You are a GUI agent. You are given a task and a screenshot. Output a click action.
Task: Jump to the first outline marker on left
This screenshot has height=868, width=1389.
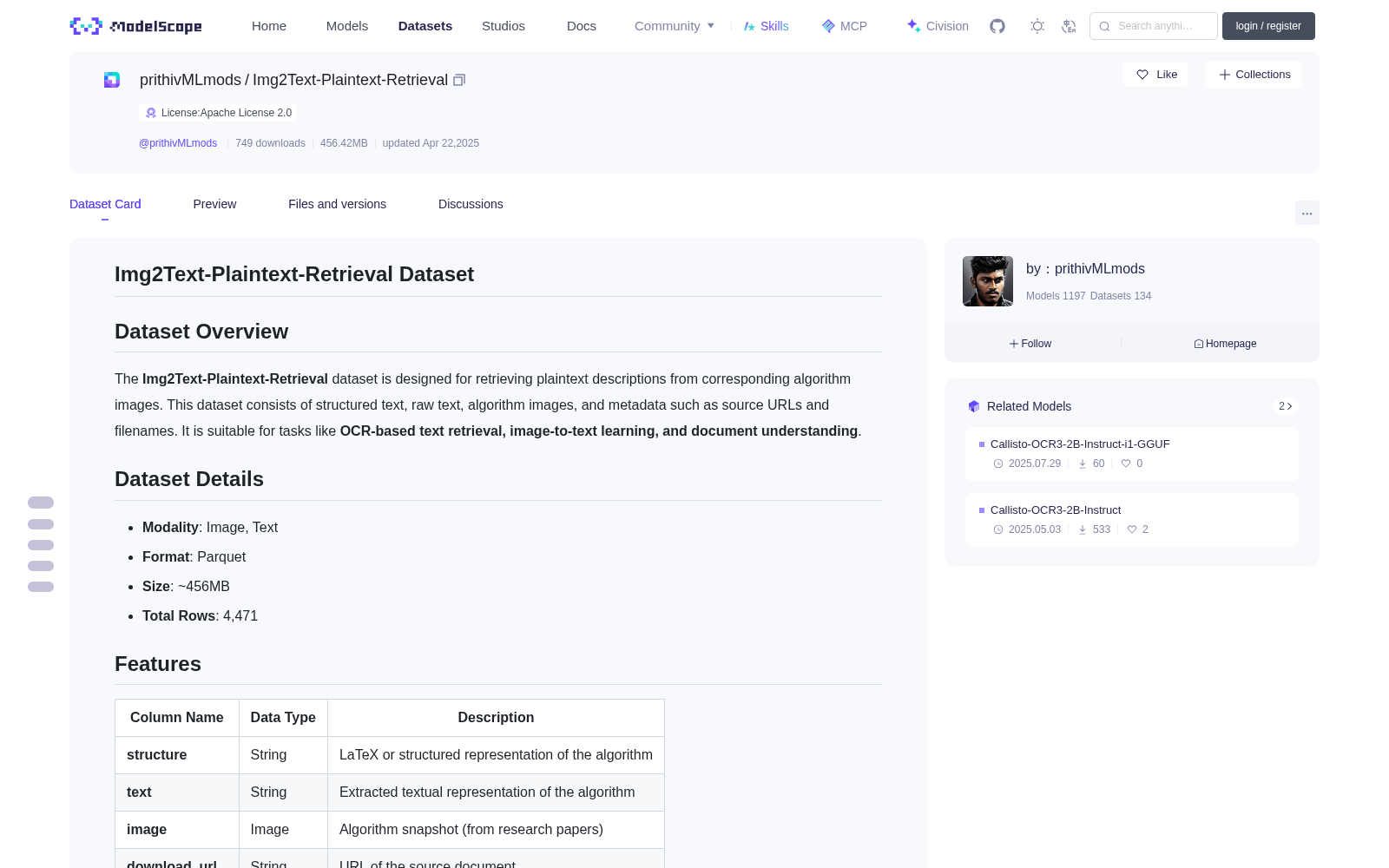tap(41, 503)
